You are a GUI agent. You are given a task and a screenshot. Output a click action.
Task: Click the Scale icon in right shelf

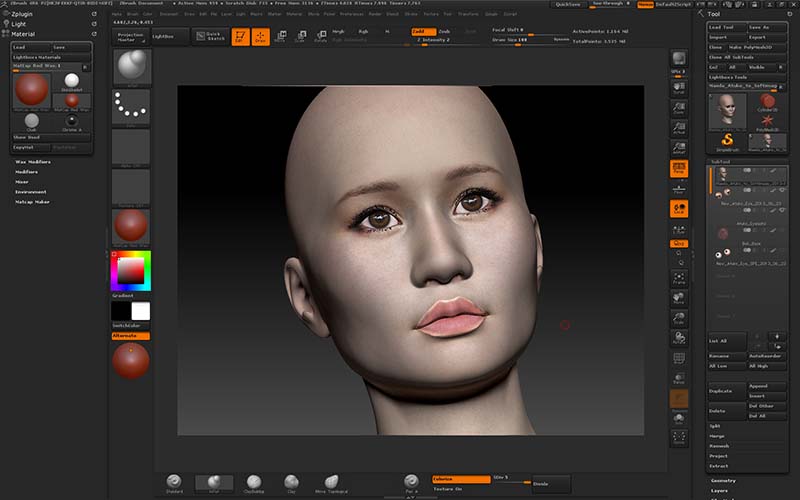pos(679,318)
